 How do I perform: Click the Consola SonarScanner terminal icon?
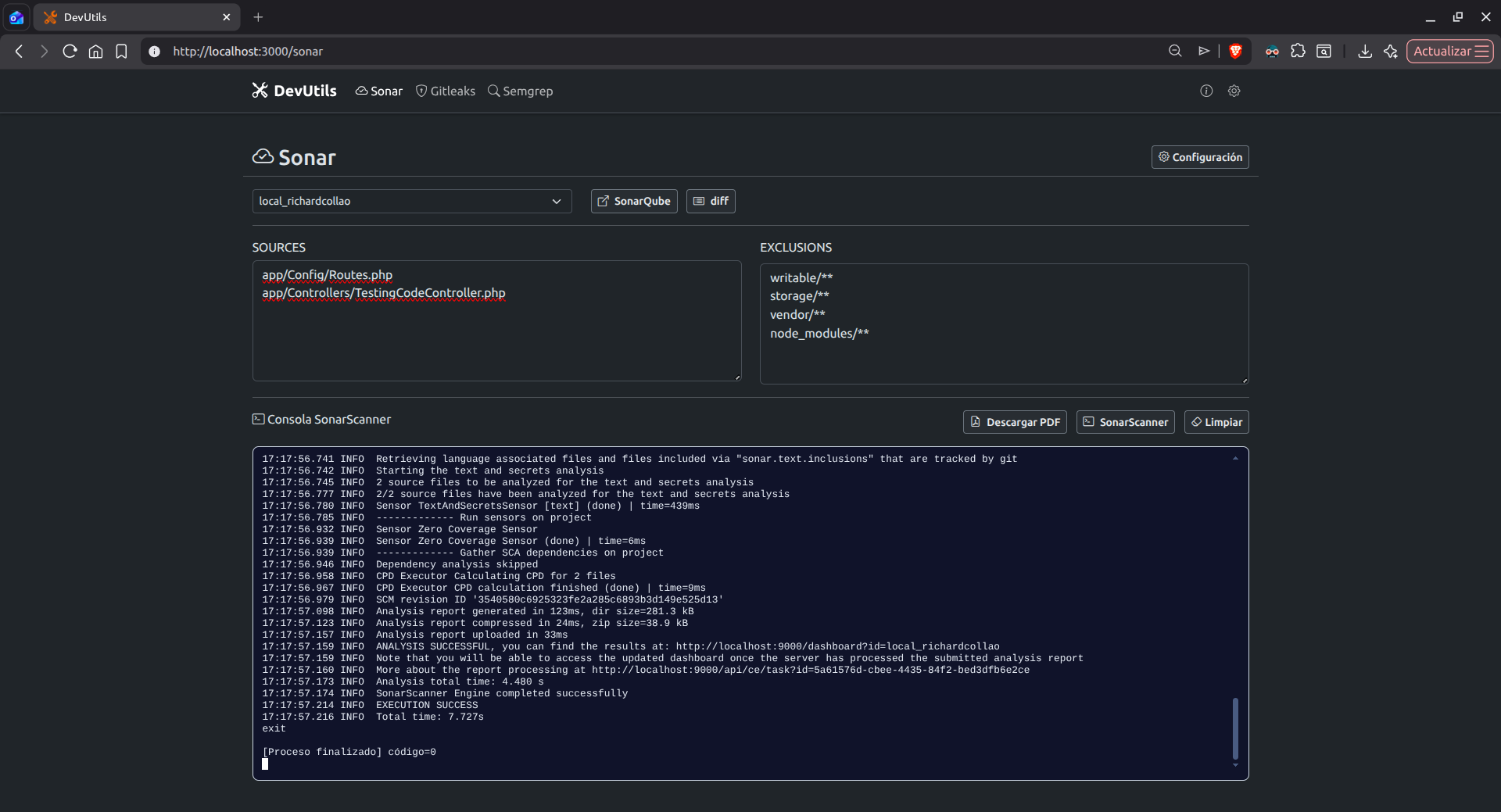[258, 419]
